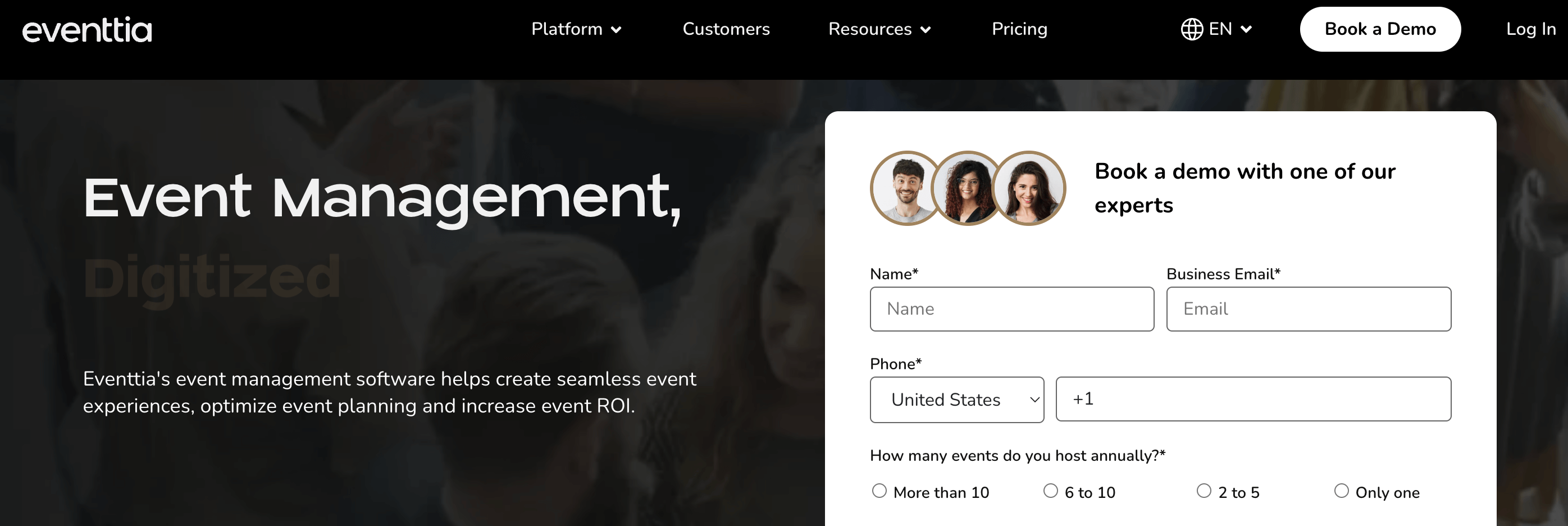Click inside the Business Email field
The width and height of the screenshot is (1568, 526).
click(x=1307, y=309)
